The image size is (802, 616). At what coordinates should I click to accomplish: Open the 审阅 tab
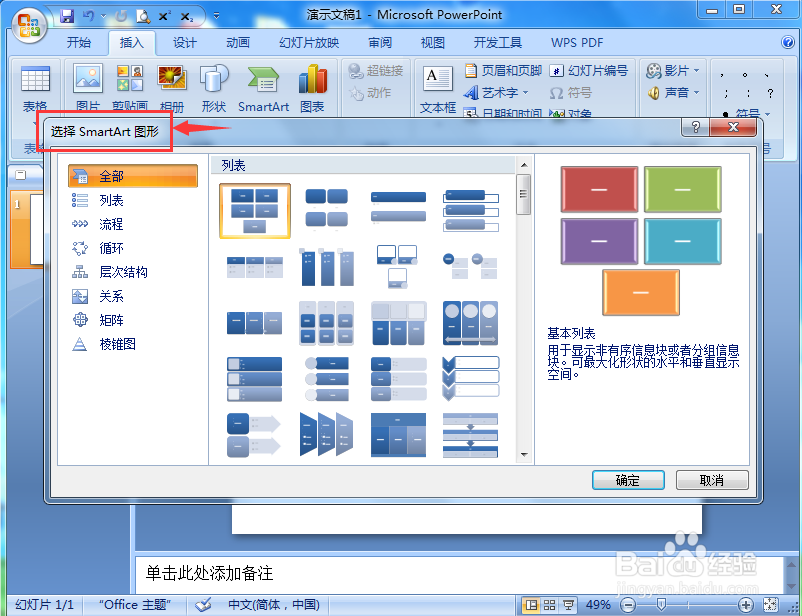pos(380,43)
